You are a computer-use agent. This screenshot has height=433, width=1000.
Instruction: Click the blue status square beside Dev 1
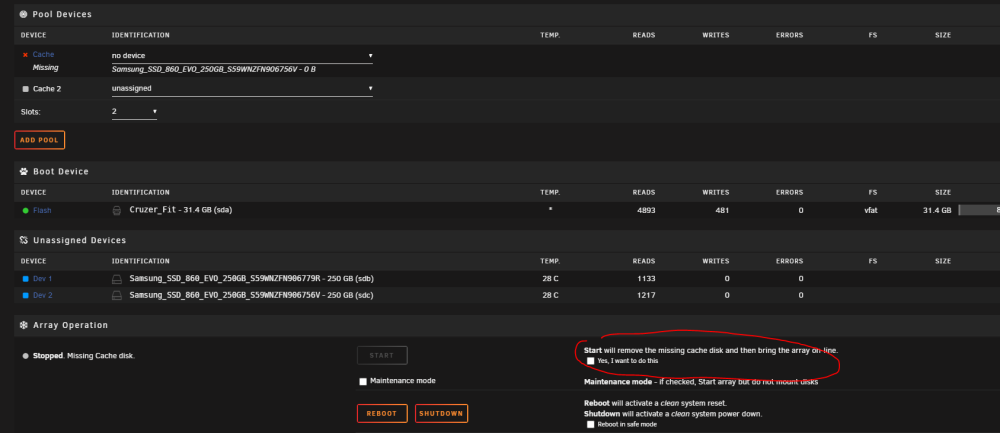coord(26,279)
